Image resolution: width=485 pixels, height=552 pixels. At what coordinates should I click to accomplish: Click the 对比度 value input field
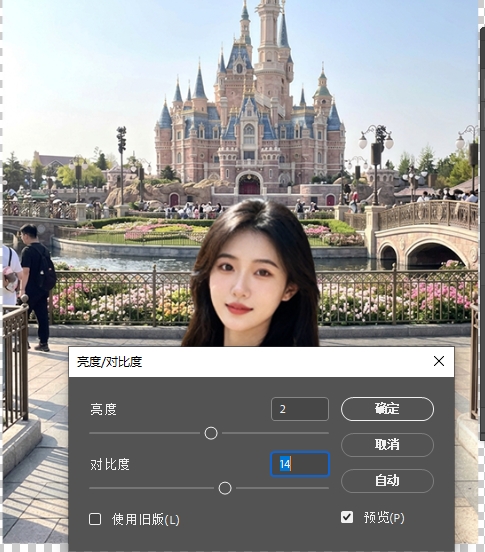(x=300, y=464)
